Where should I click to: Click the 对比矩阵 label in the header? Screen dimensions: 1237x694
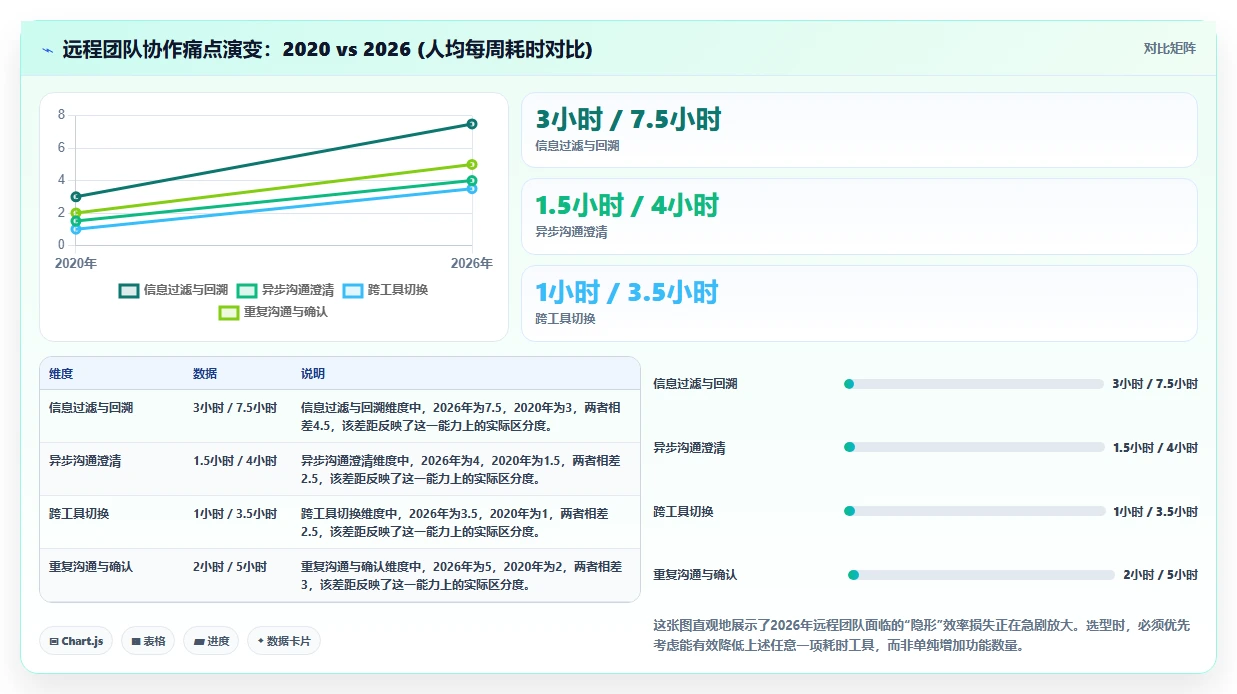tap(1169, 48)
